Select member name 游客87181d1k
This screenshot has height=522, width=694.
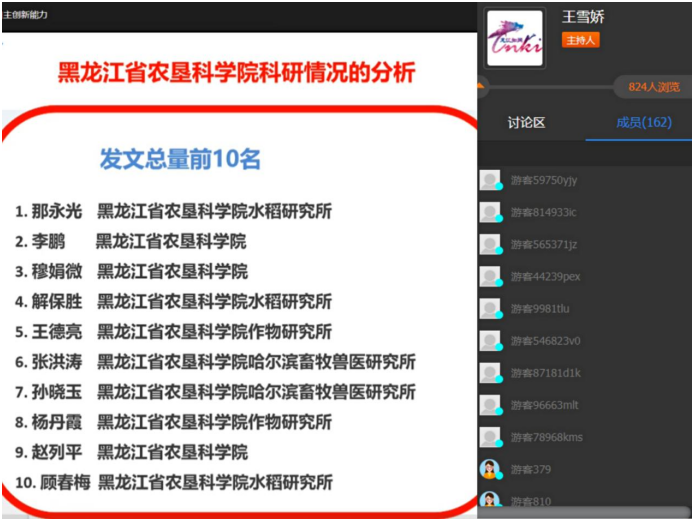(x=546, y=373)
